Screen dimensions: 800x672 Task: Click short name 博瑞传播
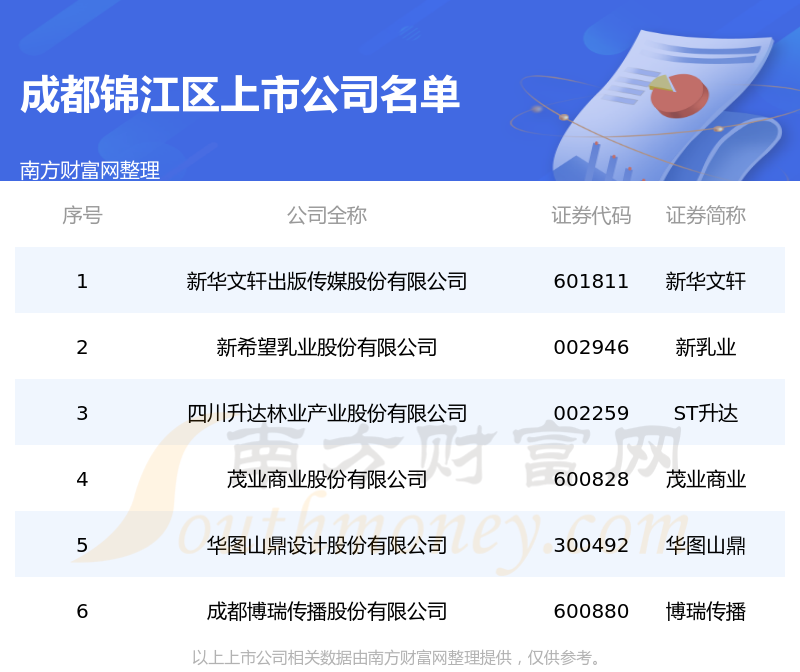(706, 611)
